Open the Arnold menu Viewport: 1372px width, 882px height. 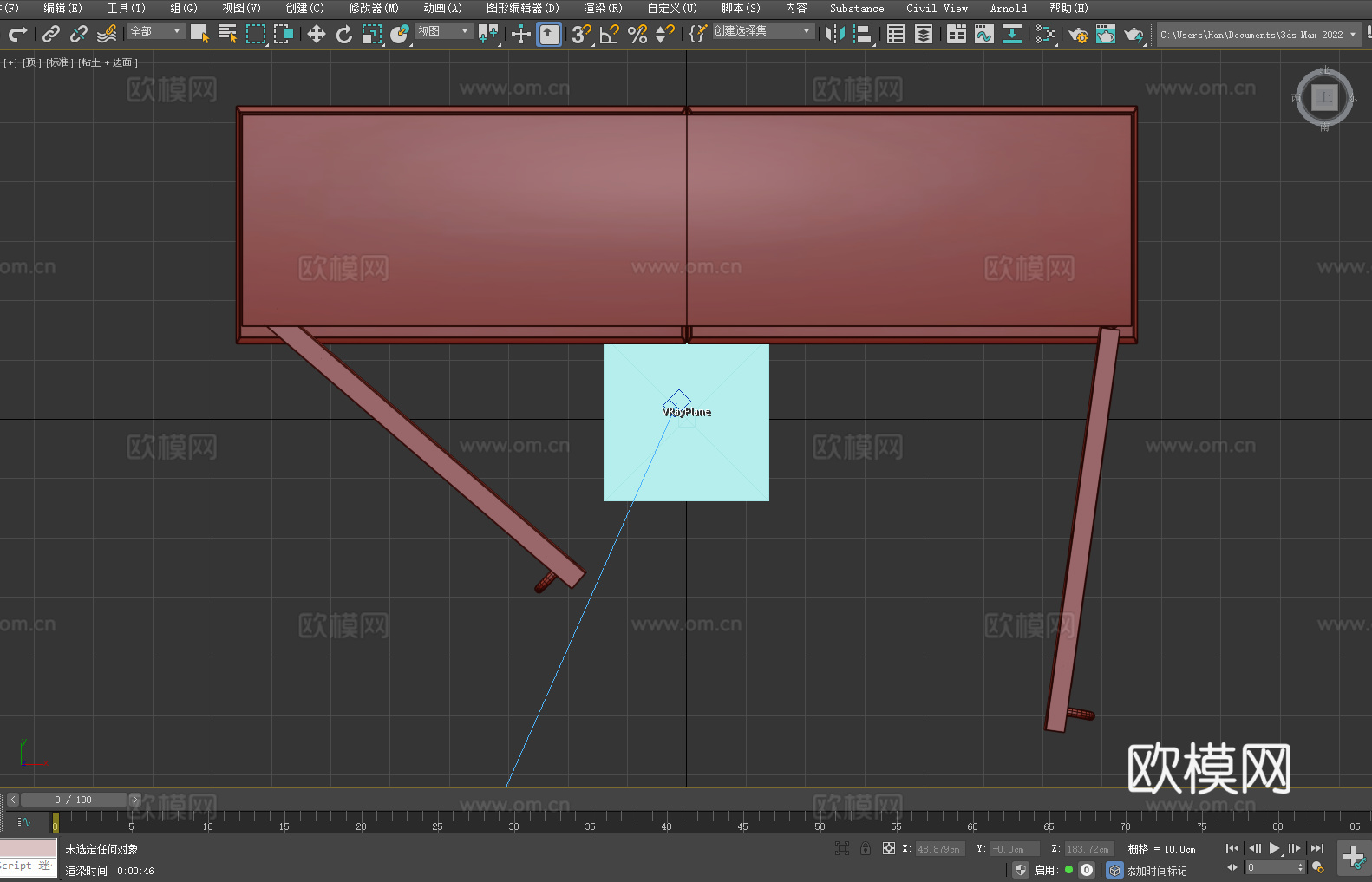[1009, 8]
